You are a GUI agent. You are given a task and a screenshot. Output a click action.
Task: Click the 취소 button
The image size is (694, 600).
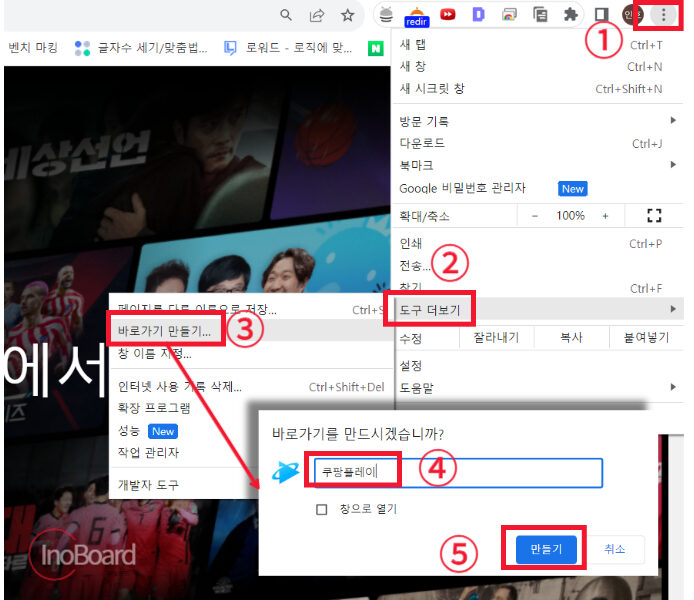(x=614, y=549)
